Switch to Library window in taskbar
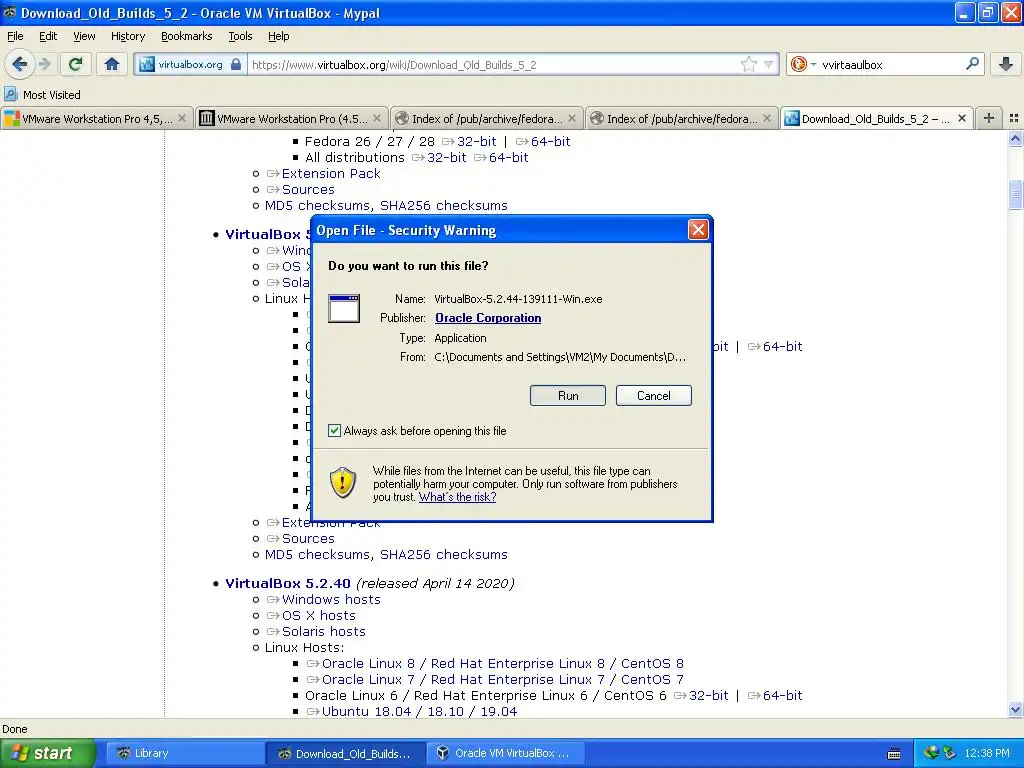 click(x=183, y=753)
